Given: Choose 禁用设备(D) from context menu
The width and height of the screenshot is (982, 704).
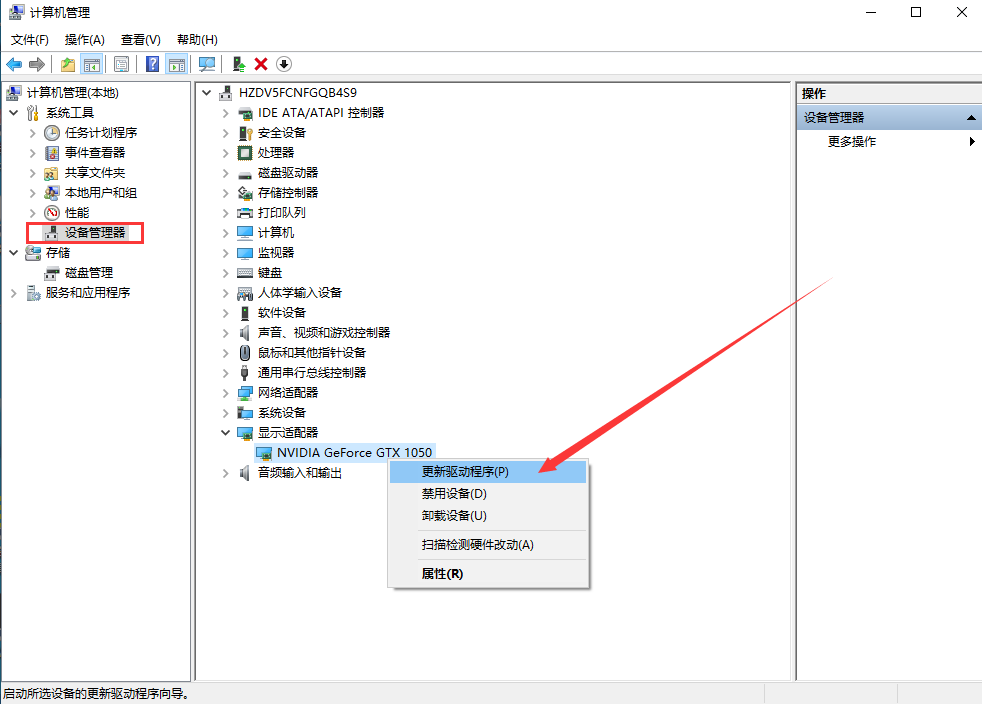Looking at the screenshot, I should coord(488,494).
